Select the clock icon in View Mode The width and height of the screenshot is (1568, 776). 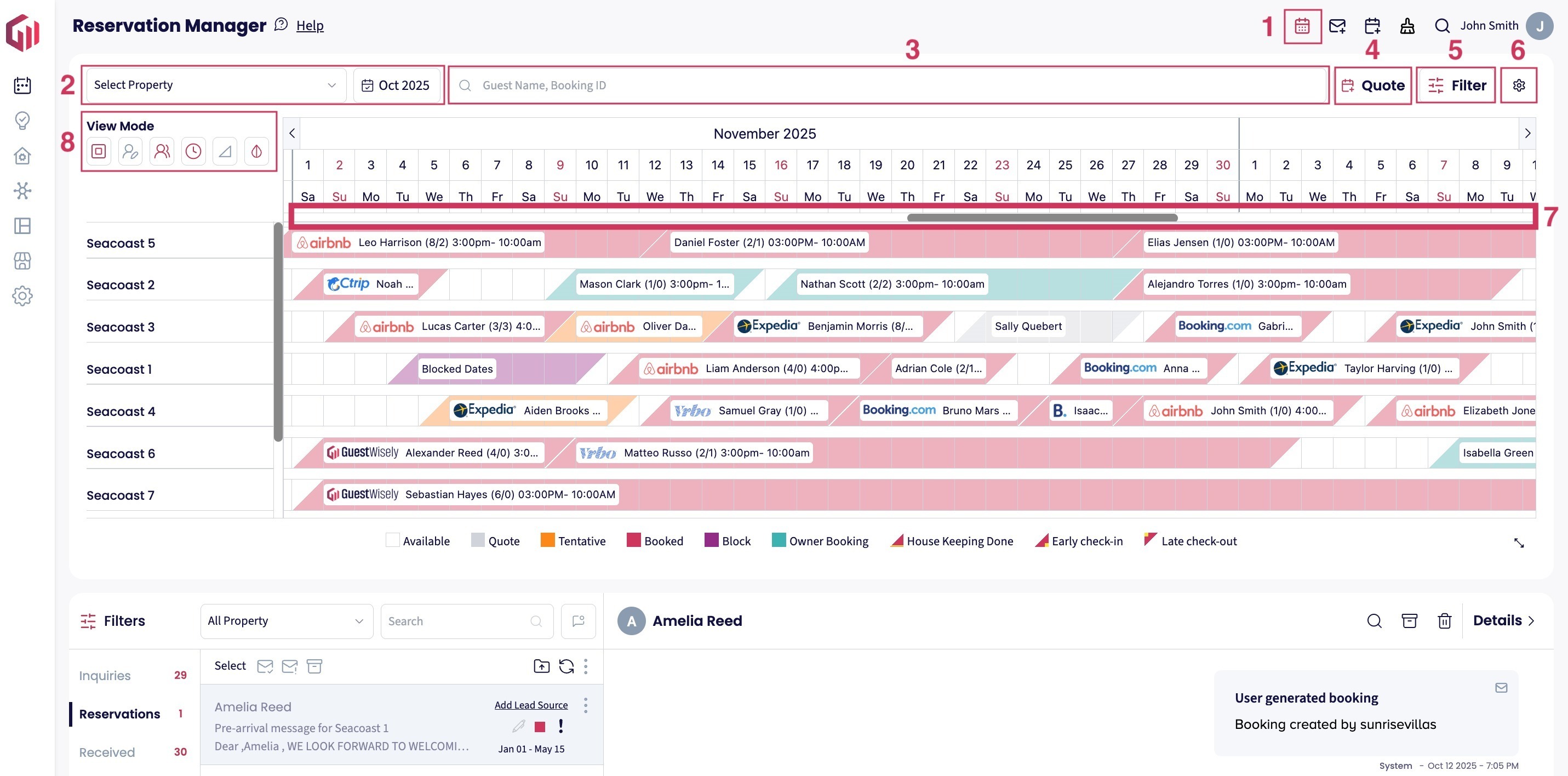[x=193, y=151]
